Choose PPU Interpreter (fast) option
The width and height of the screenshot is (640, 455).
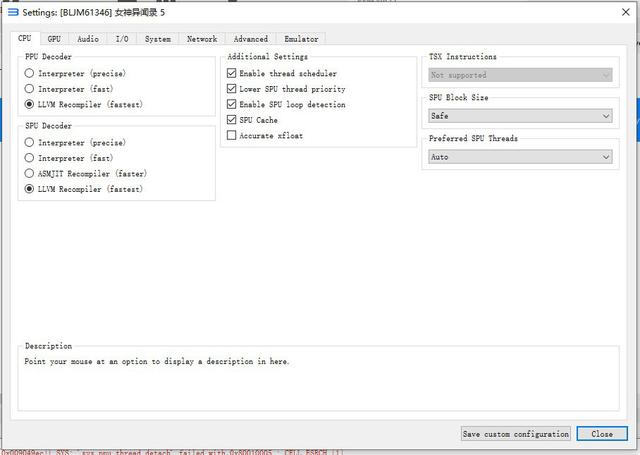pyautogui.click(x=30, y=89)
